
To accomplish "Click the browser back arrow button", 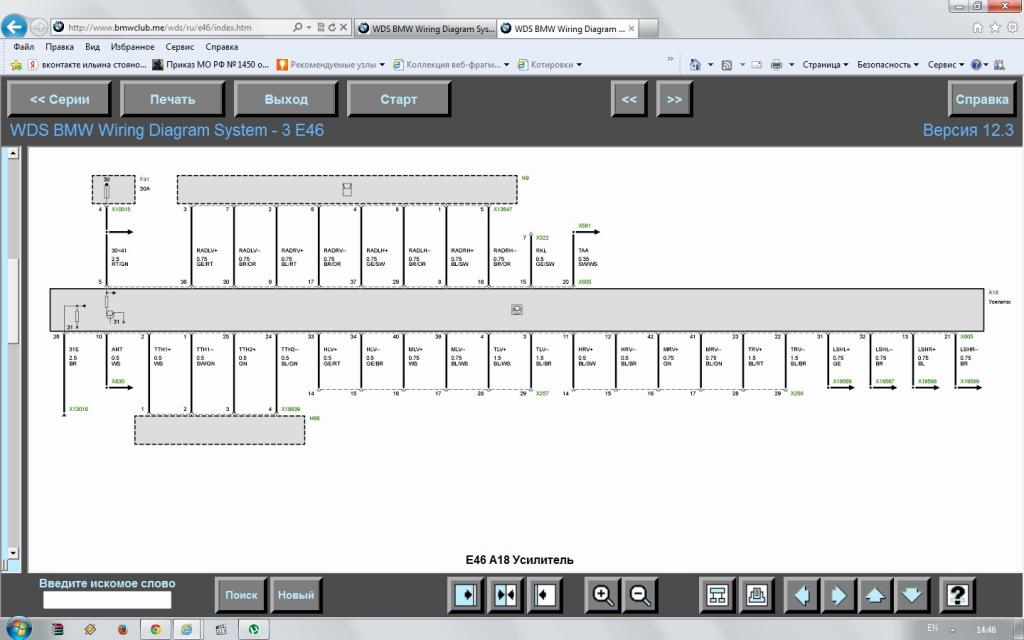I will (x=14, y=27).
